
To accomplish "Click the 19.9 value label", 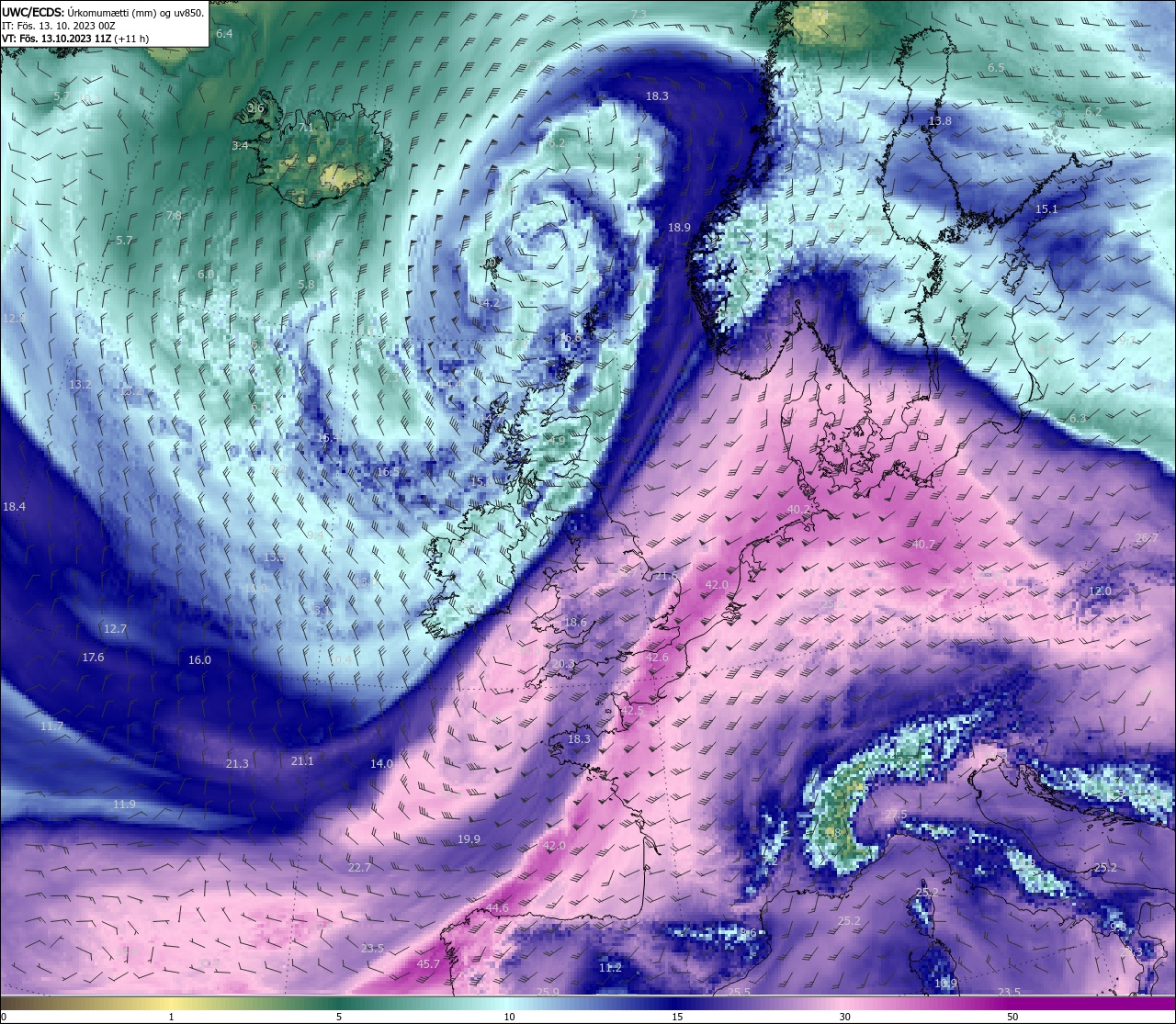I will 469,839.
